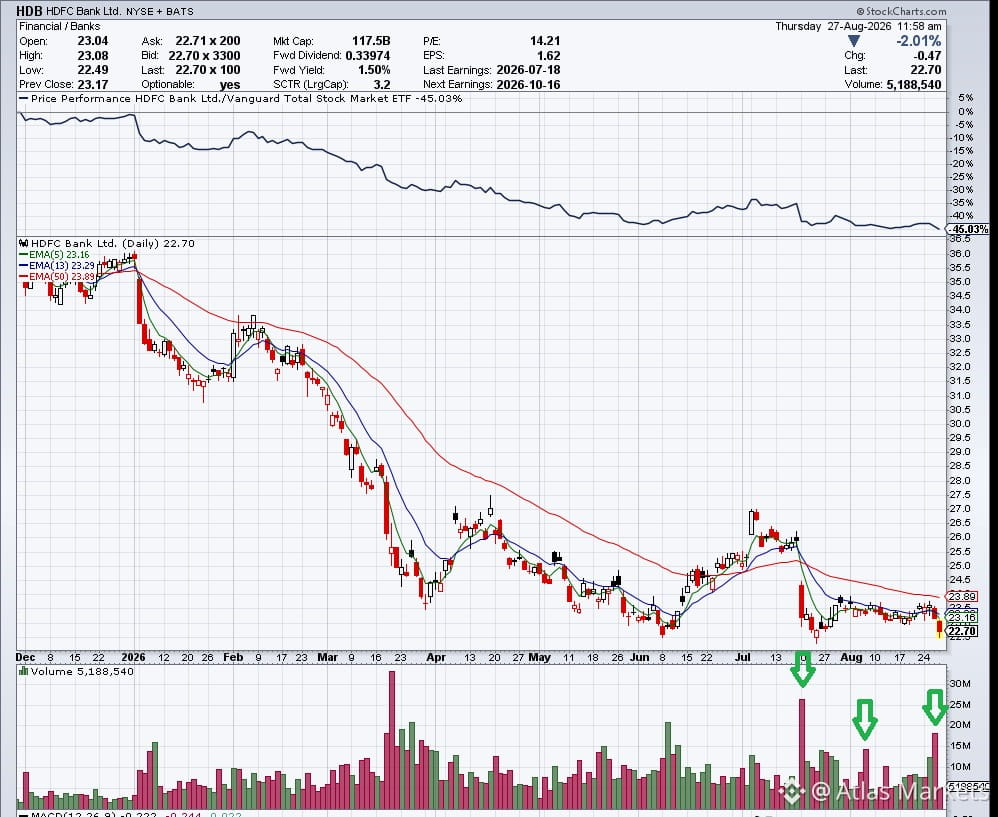
Task: Click the Ask quote 22.71 x 200
Action: pos(208,41)
